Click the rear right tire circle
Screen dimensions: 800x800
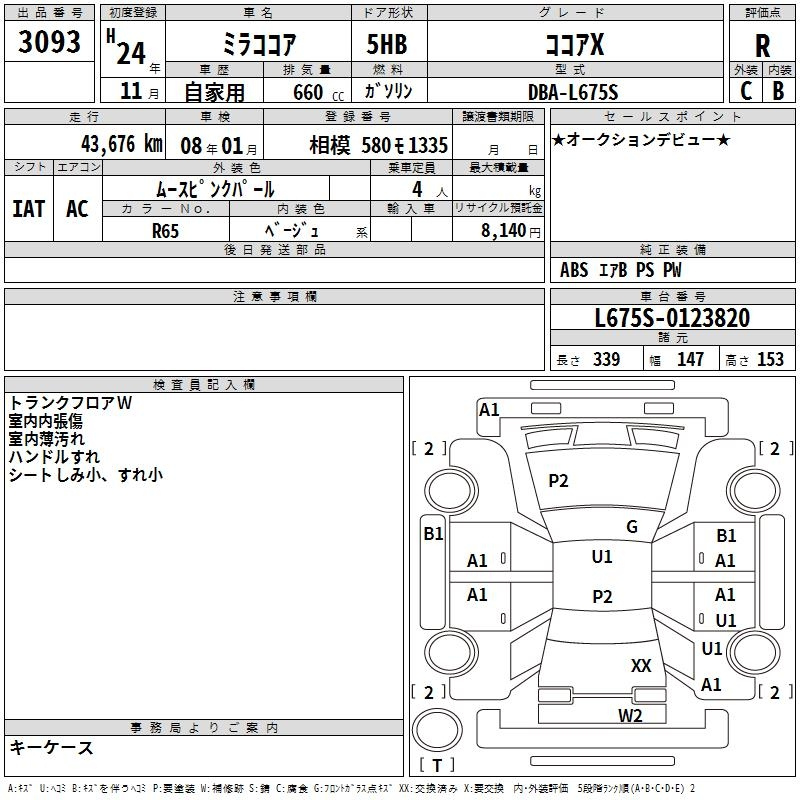pyautogui.click(x=754, y=653)
